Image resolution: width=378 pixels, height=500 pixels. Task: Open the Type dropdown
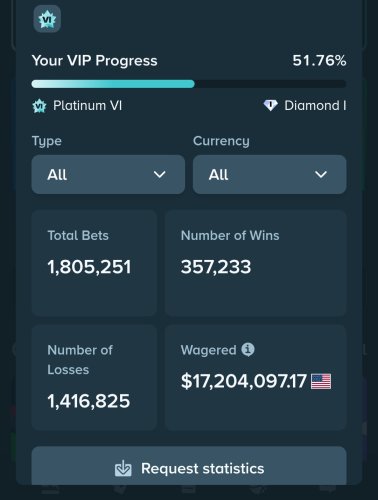pos(108,174)
